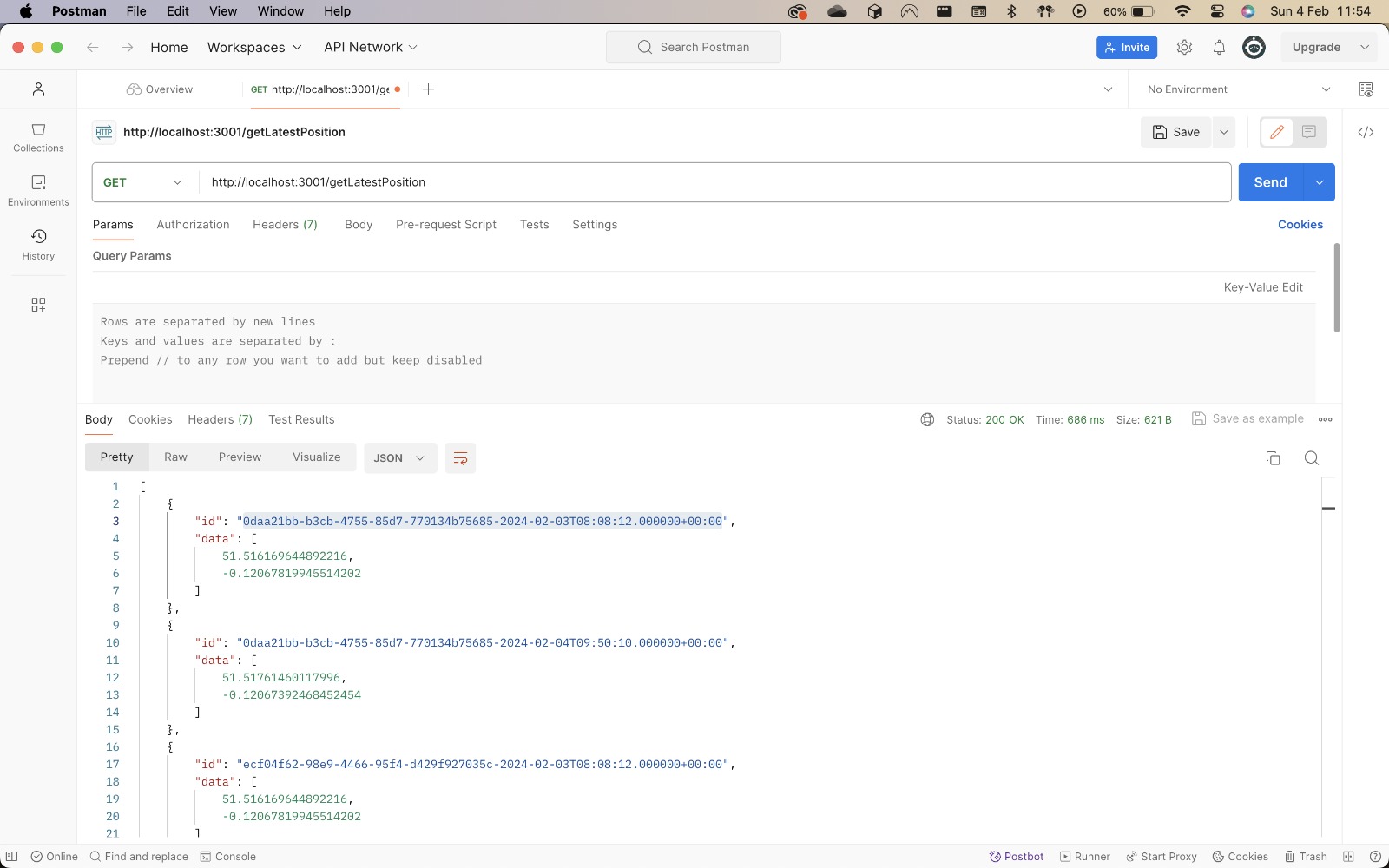Viewport: 1389px width, 868px height.
Task: Open Postman settings gear
Action: pyautogui.click(x=1184, y=47)
